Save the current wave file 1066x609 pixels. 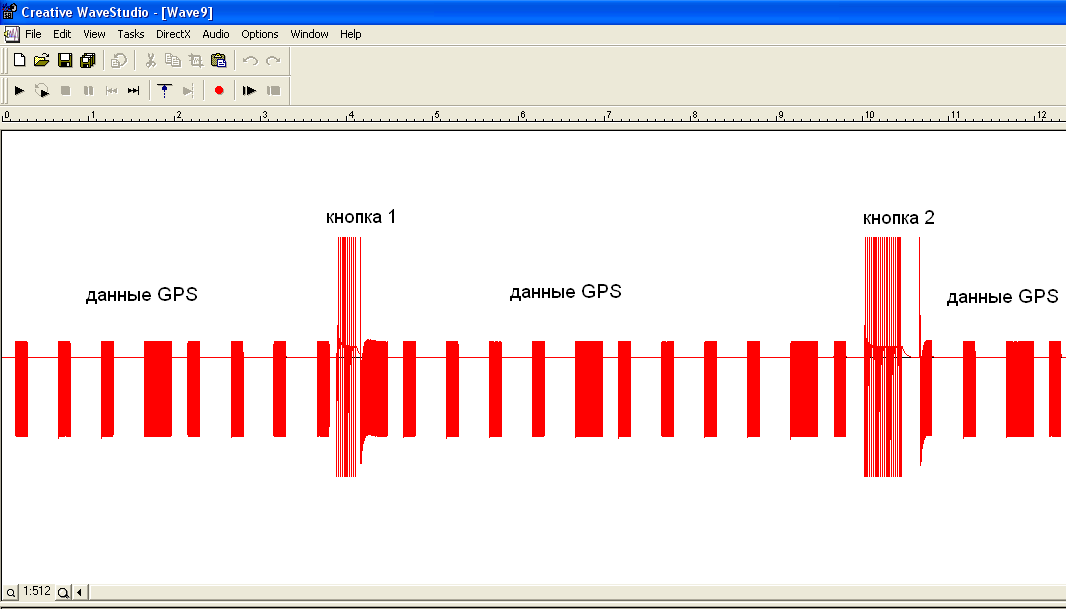(x=64, y=61)
